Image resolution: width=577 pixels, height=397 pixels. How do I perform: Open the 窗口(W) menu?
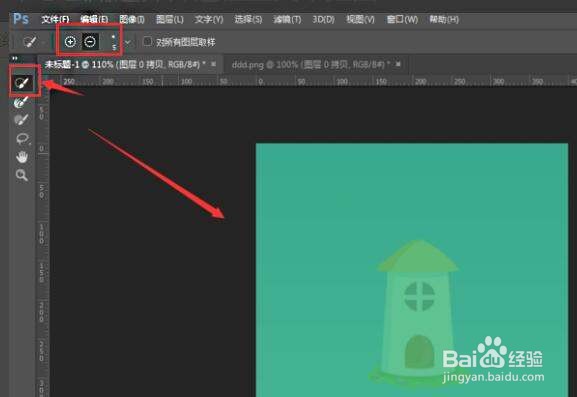tap(402, 19)
